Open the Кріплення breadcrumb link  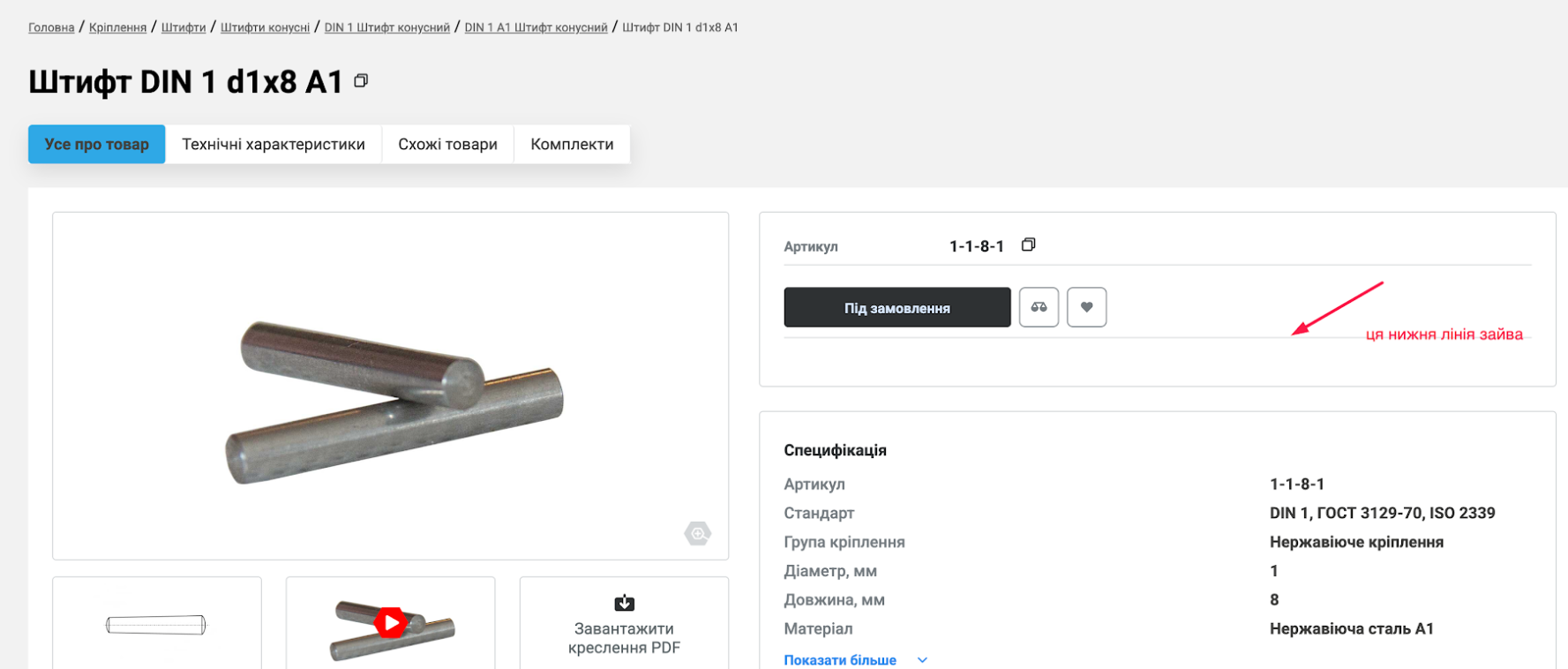(x=117, y=27)
